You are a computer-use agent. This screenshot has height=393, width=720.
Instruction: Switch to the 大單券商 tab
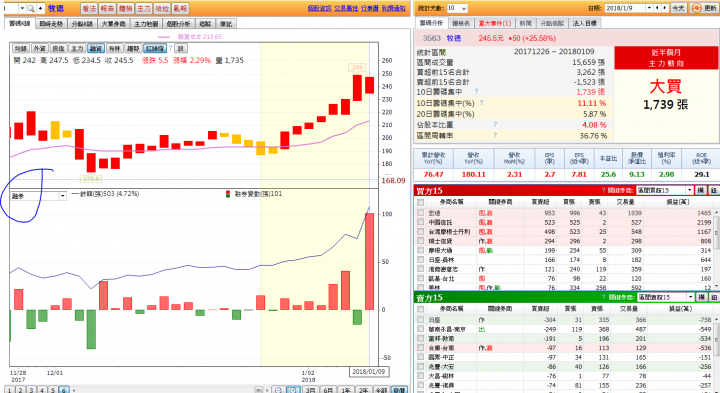click(x=113, y=24)
